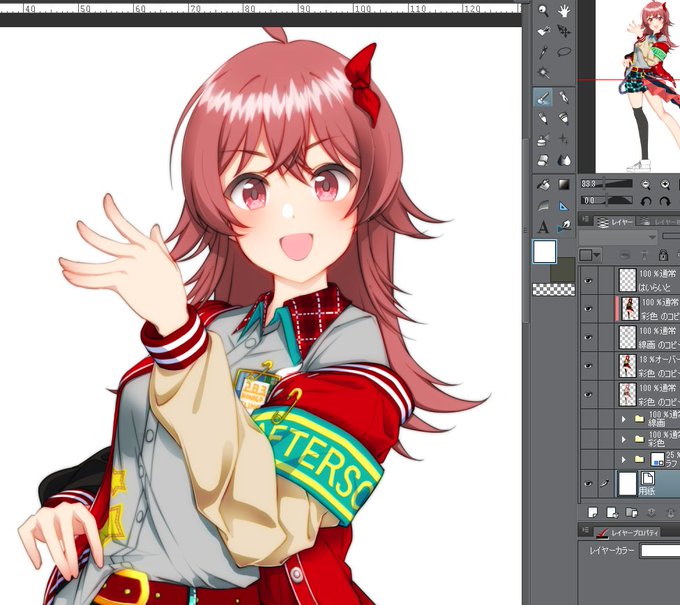Expand the 彩色 layer folder

(x=624, y=439)
